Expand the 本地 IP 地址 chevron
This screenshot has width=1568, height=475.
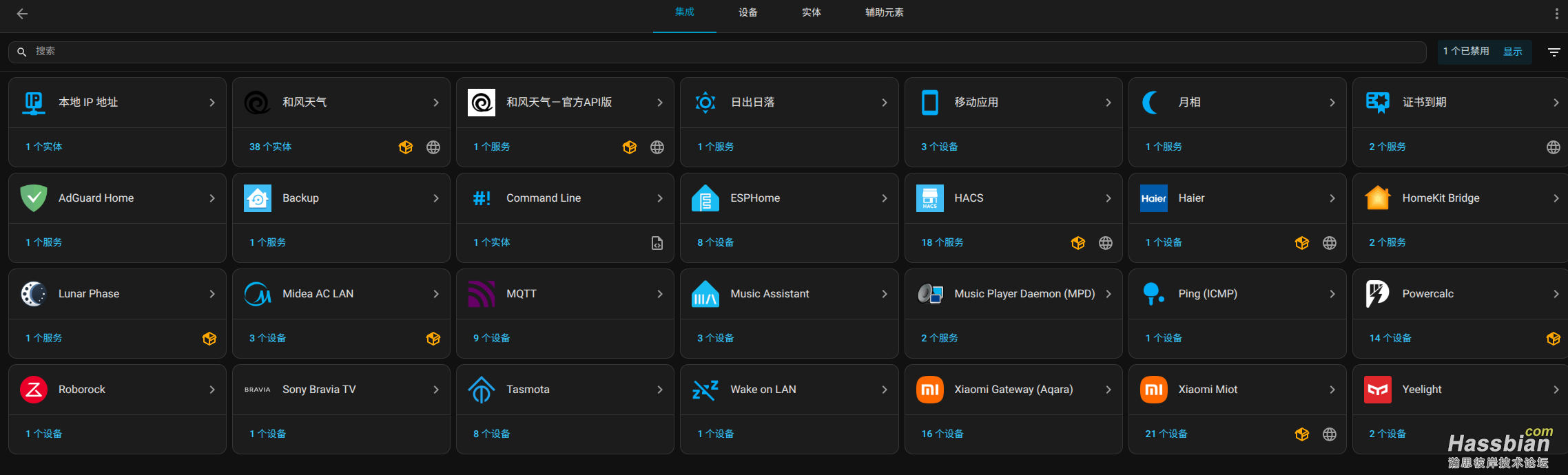[x=212, y=103]
